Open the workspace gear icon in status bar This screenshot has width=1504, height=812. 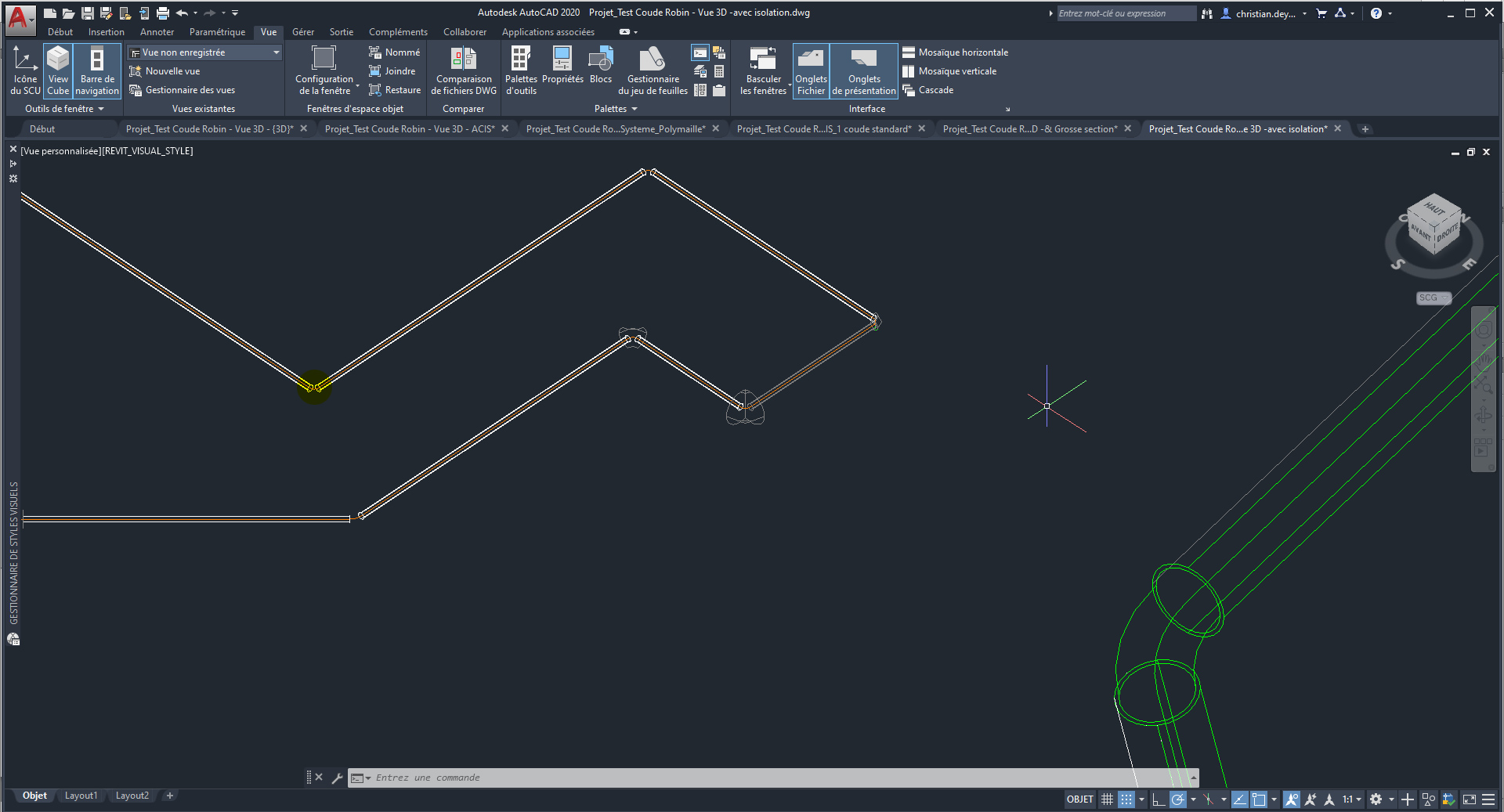point(1376,799)
